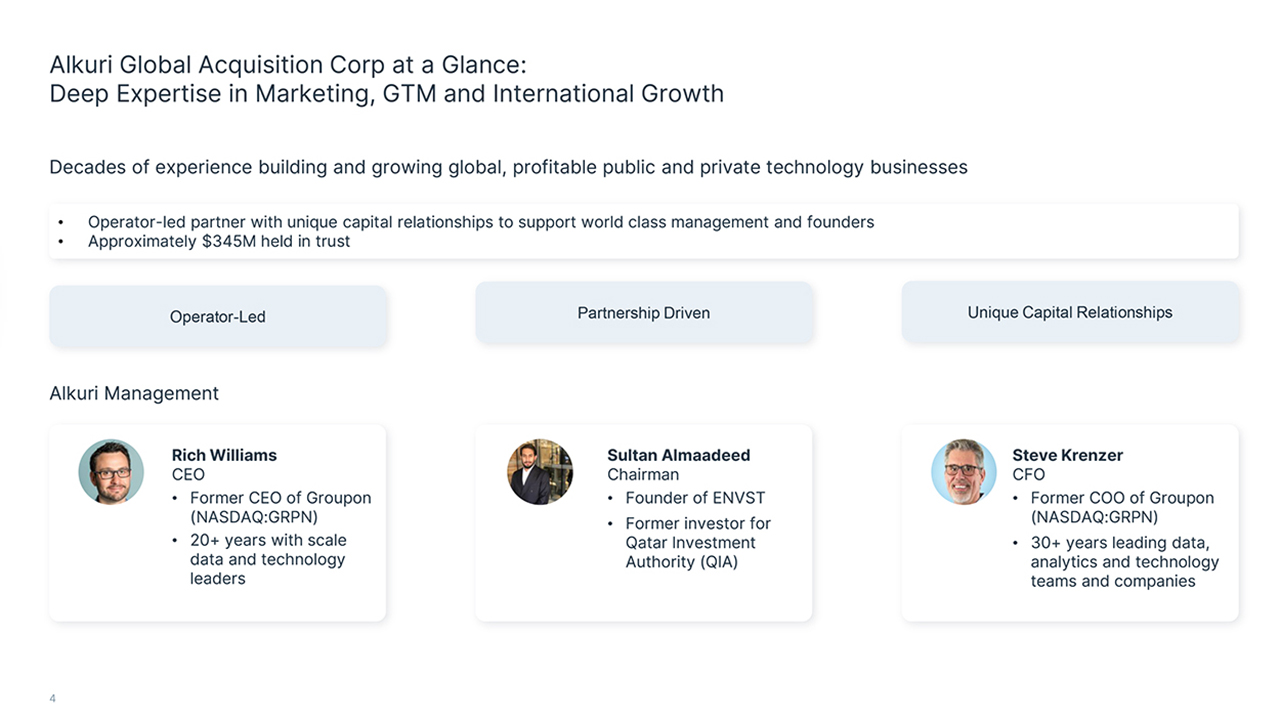This screenshot has width=1280, height=720.
Task: Click the 'Decades of experience' subtitle line
Action: click(x=508, y=167)
